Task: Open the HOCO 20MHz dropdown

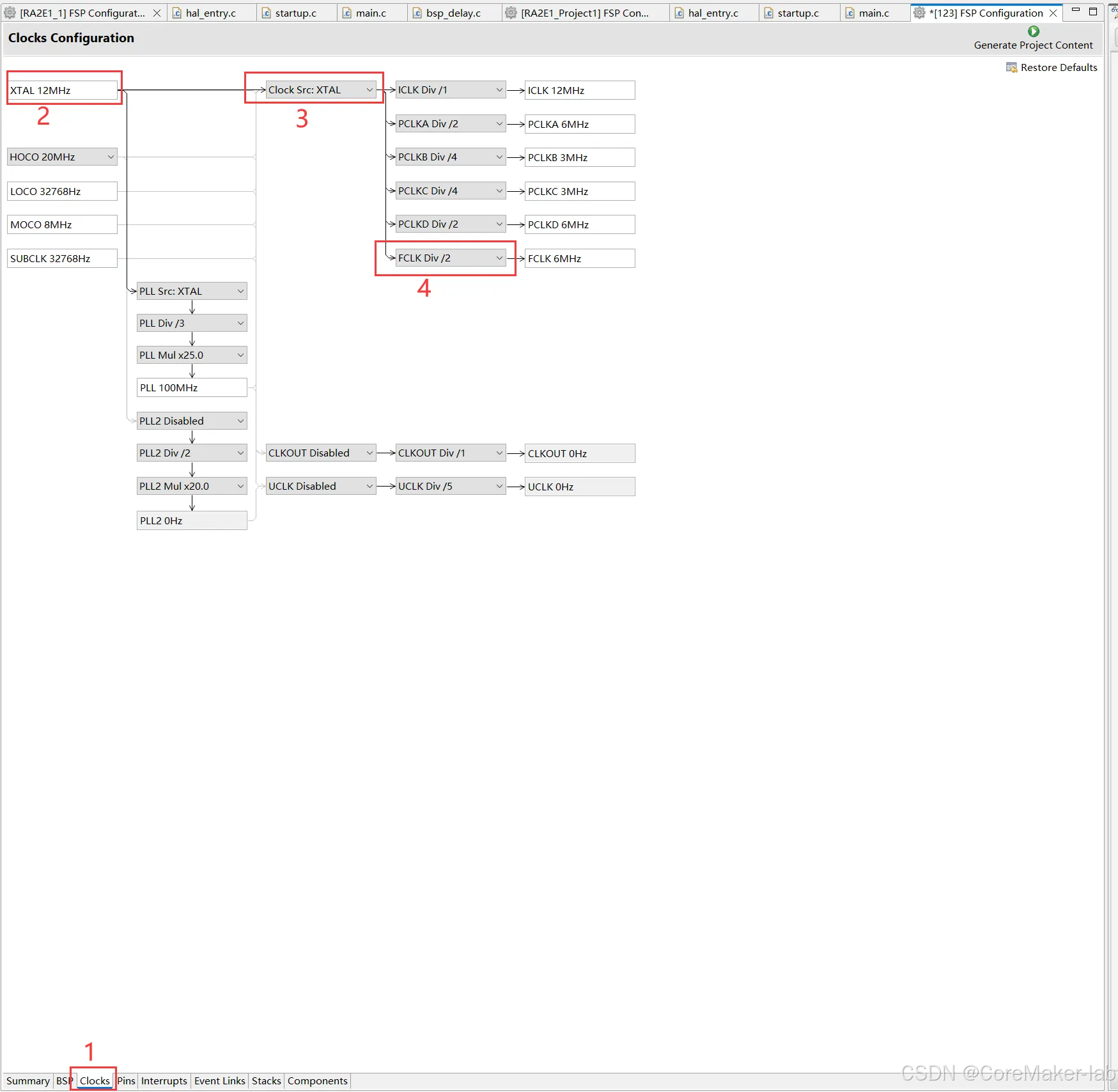Action: (x=111, y=156)
